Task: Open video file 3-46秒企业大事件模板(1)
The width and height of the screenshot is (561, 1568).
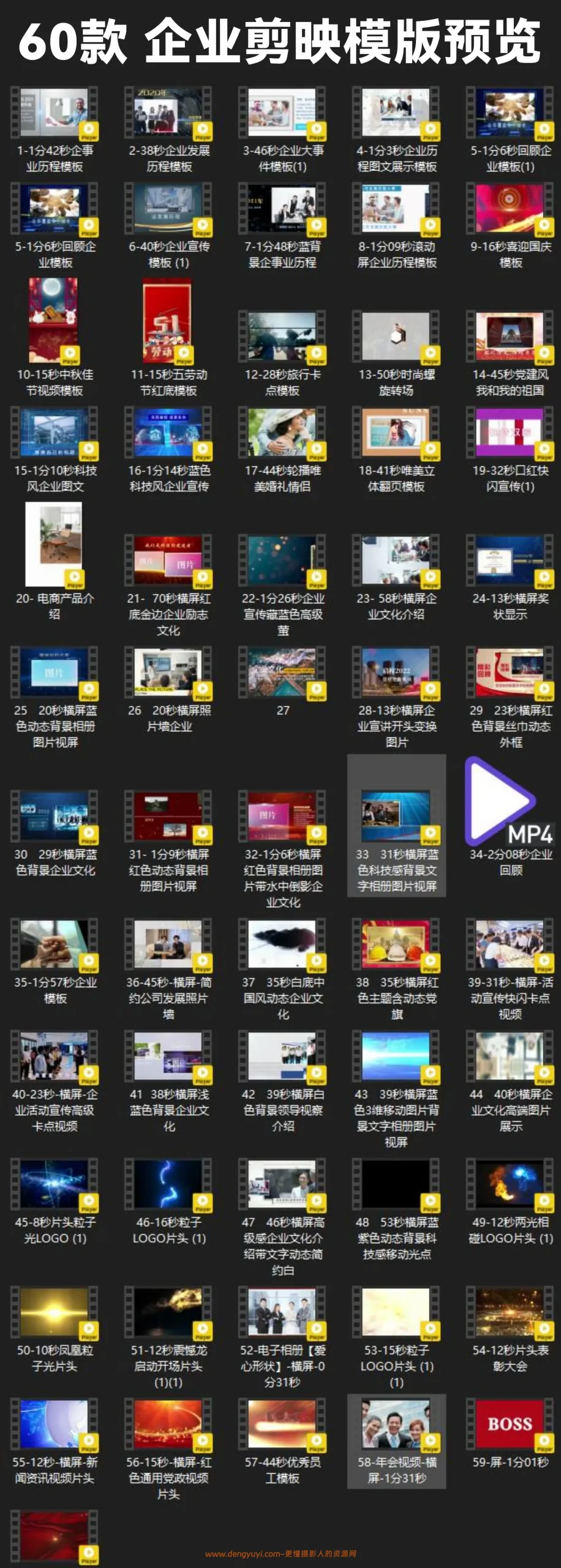Action: (282, 114)
